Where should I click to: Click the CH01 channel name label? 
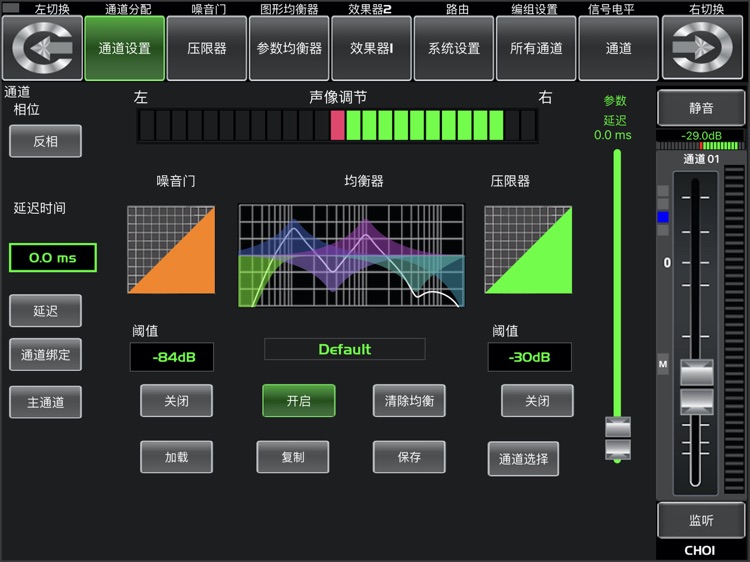pyautogui.click(x=700, y=551)
